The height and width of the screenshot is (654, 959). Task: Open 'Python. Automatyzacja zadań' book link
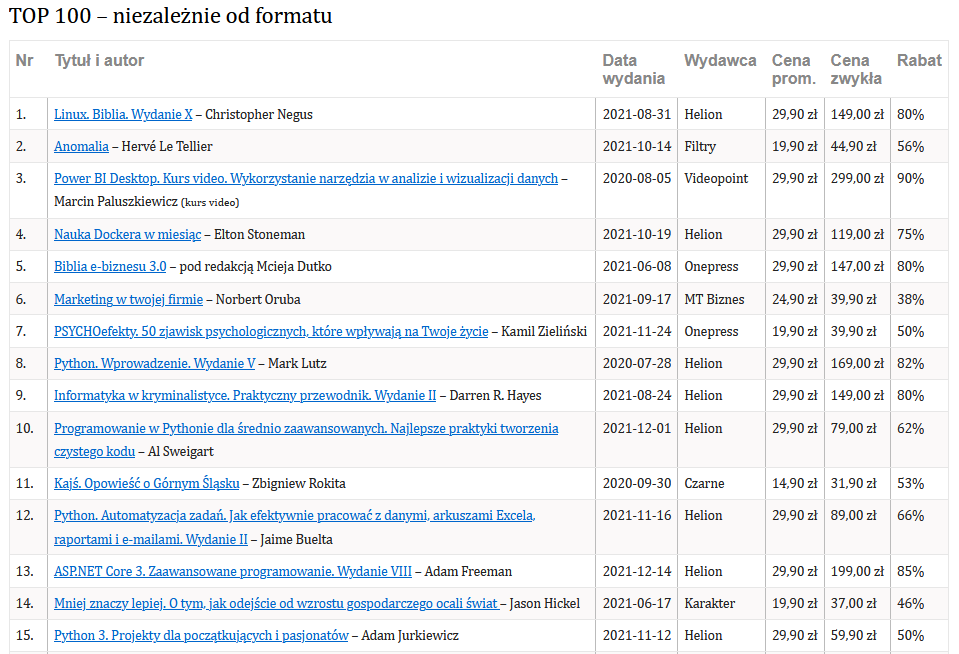click(x=294, y=516)
